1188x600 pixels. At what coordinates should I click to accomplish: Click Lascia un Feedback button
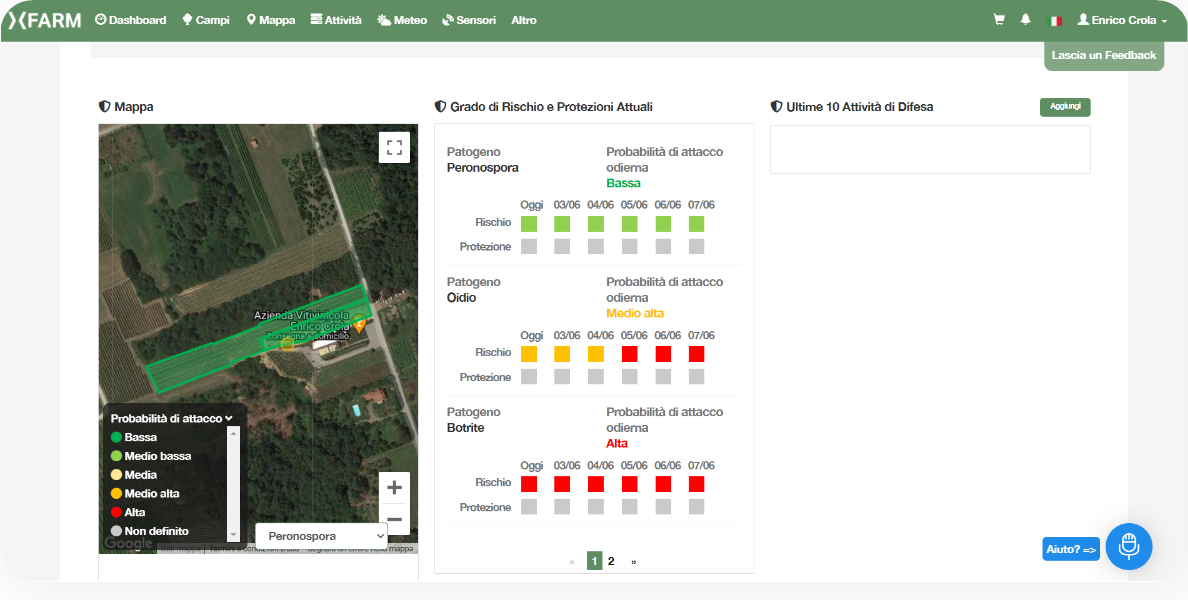[x=1104, y=56]
